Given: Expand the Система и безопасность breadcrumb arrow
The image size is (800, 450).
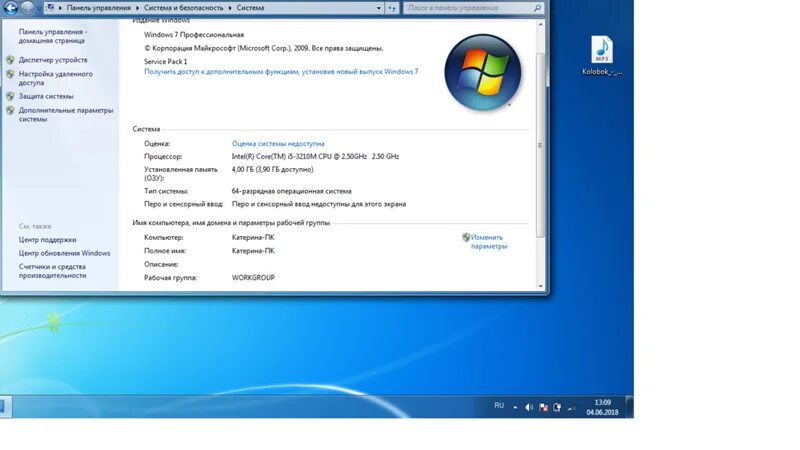Looking at the screenshot, I should point(230,8).
